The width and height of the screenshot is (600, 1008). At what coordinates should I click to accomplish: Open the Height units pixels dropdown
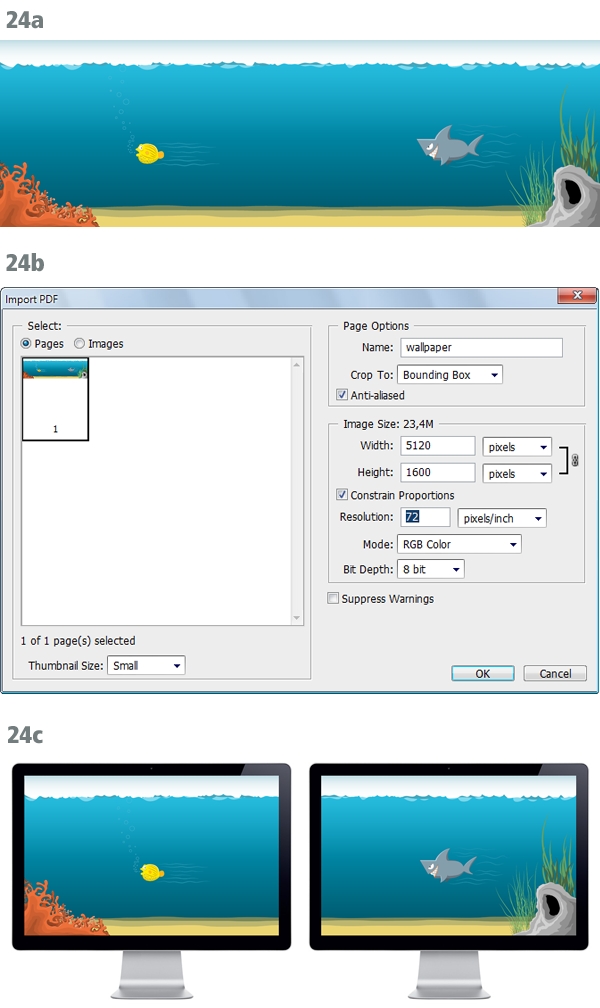pos(517,474)
